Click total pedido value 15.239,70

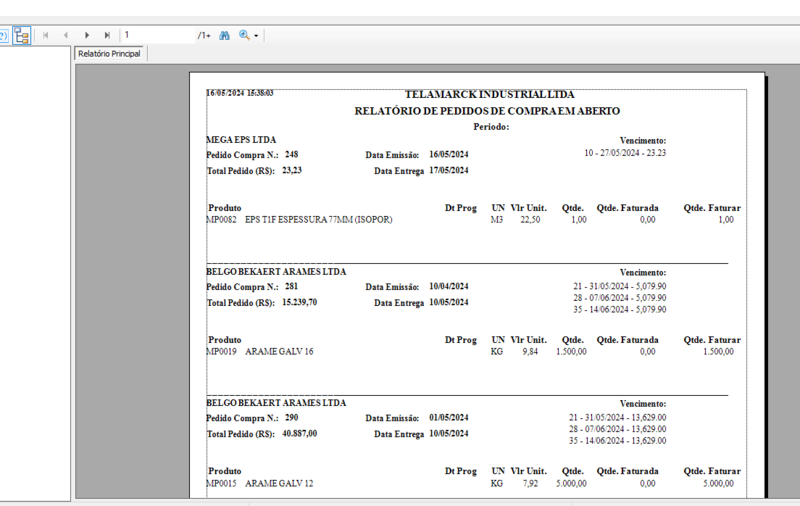coord(299,302)
